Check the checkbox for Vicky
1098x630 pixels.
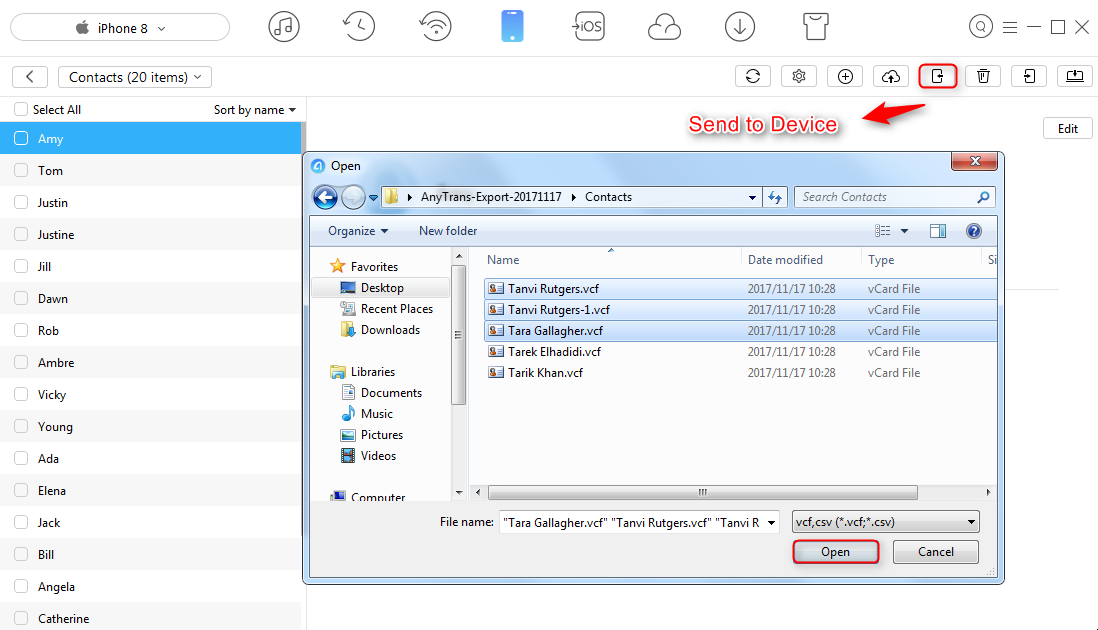tap(21, 394)
